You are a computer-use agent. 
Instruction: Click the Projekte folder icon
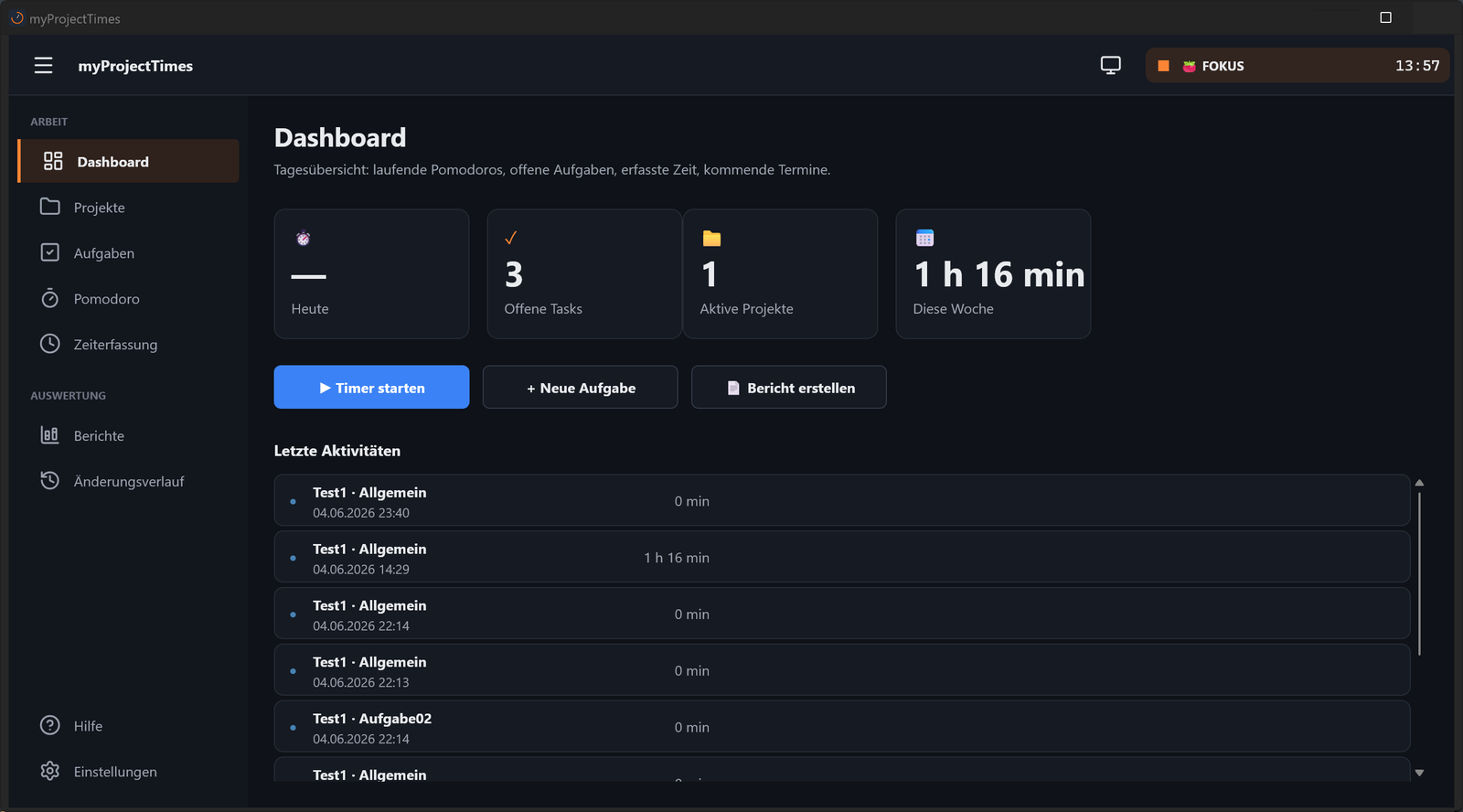(x=50, y=207)
